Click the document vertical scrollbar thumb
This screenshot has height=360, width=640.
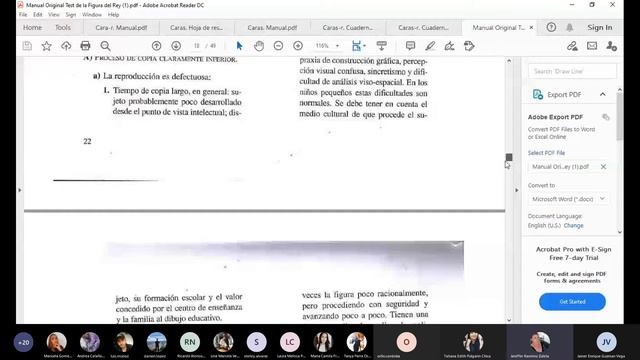(509, 157)
